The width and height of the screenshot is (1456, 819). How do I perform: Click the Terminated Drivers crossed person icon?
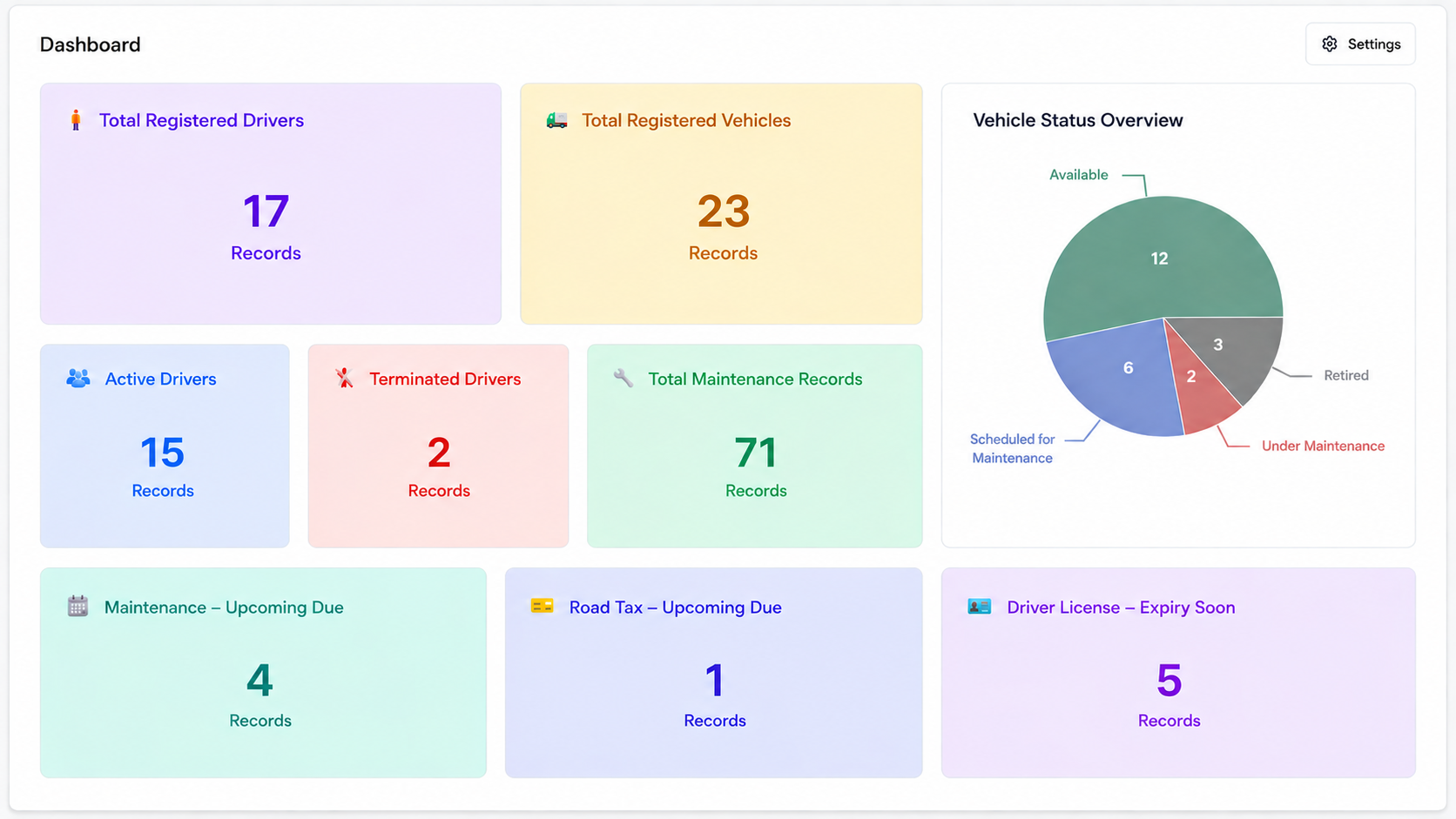tap(345, 379)
